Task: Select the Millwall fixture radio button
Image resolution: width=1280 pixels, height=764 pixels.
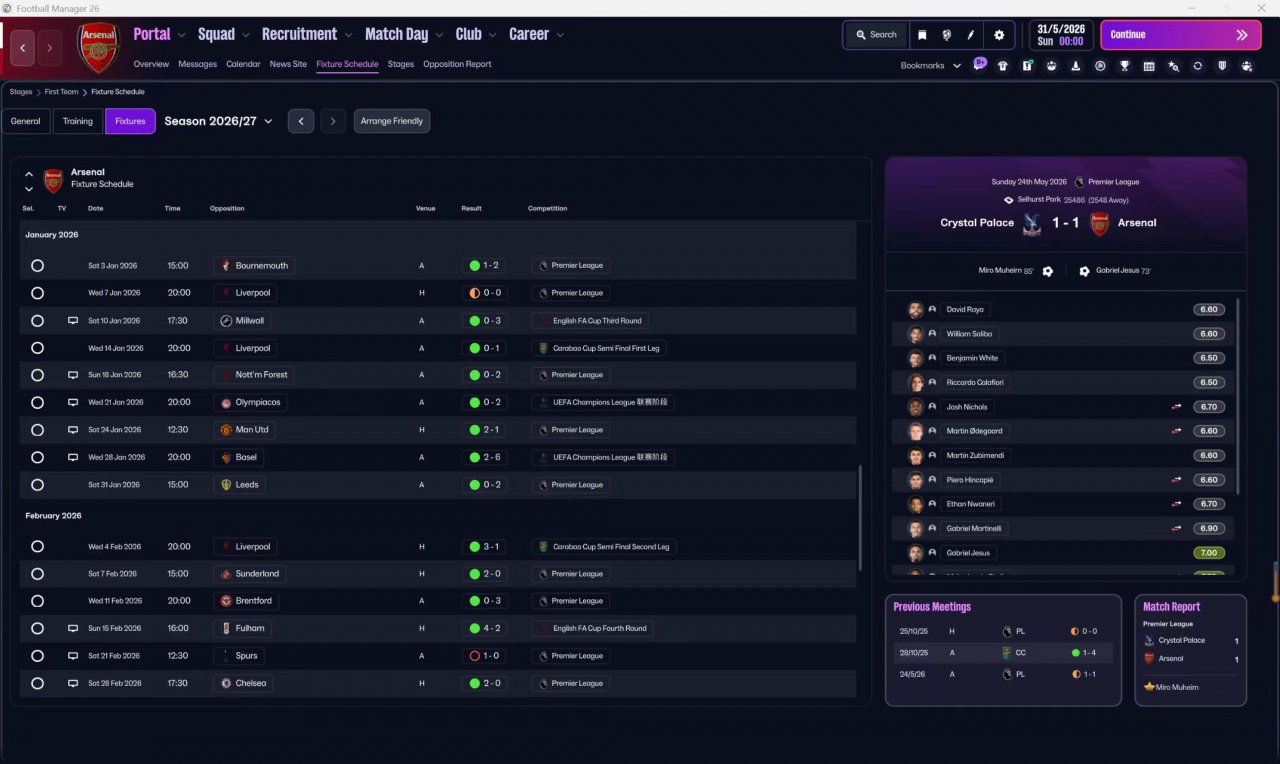Action: click(37, 321)
